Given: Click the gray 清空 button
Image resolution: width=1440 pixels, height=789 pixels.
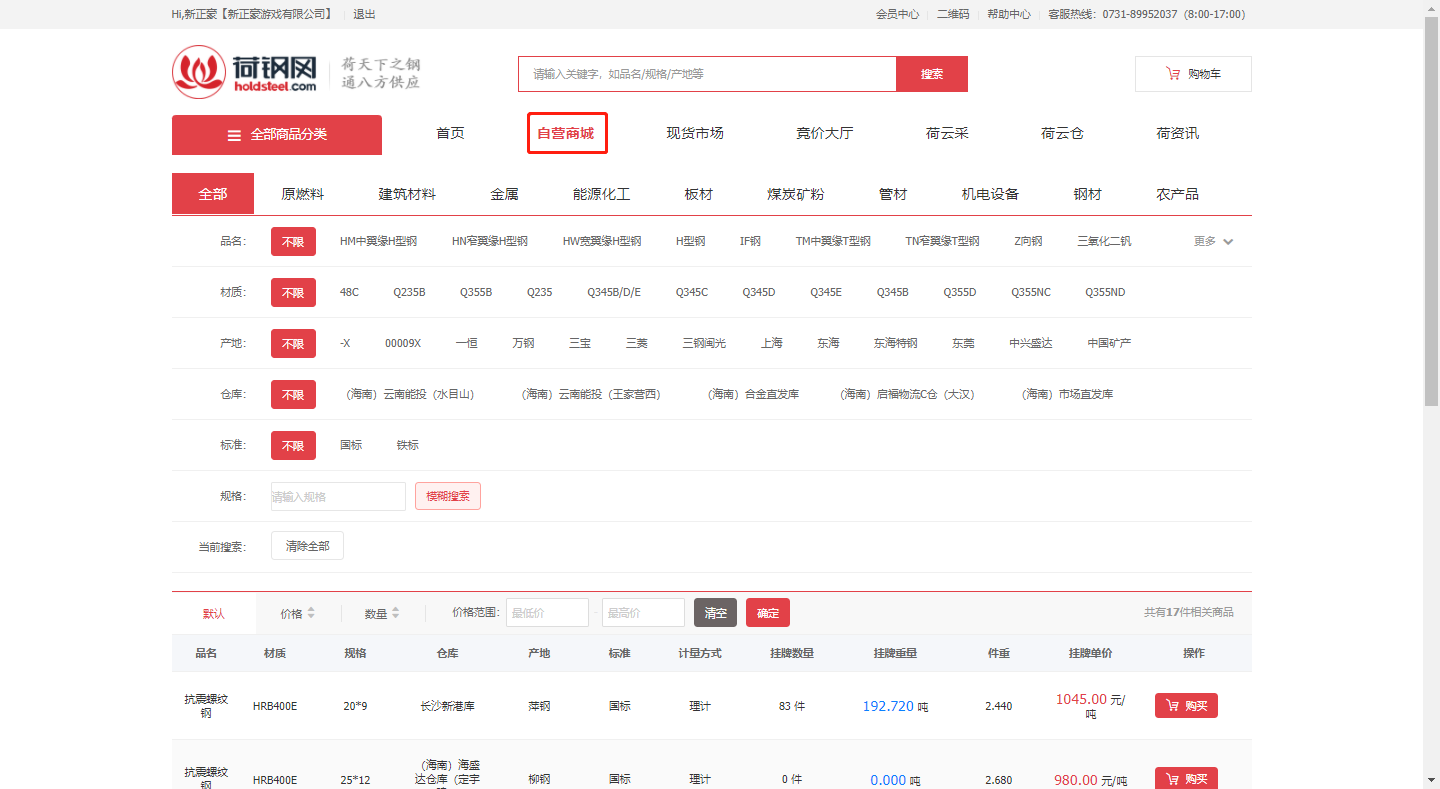Looking at the screenshot, I should [x=715, y=613].
